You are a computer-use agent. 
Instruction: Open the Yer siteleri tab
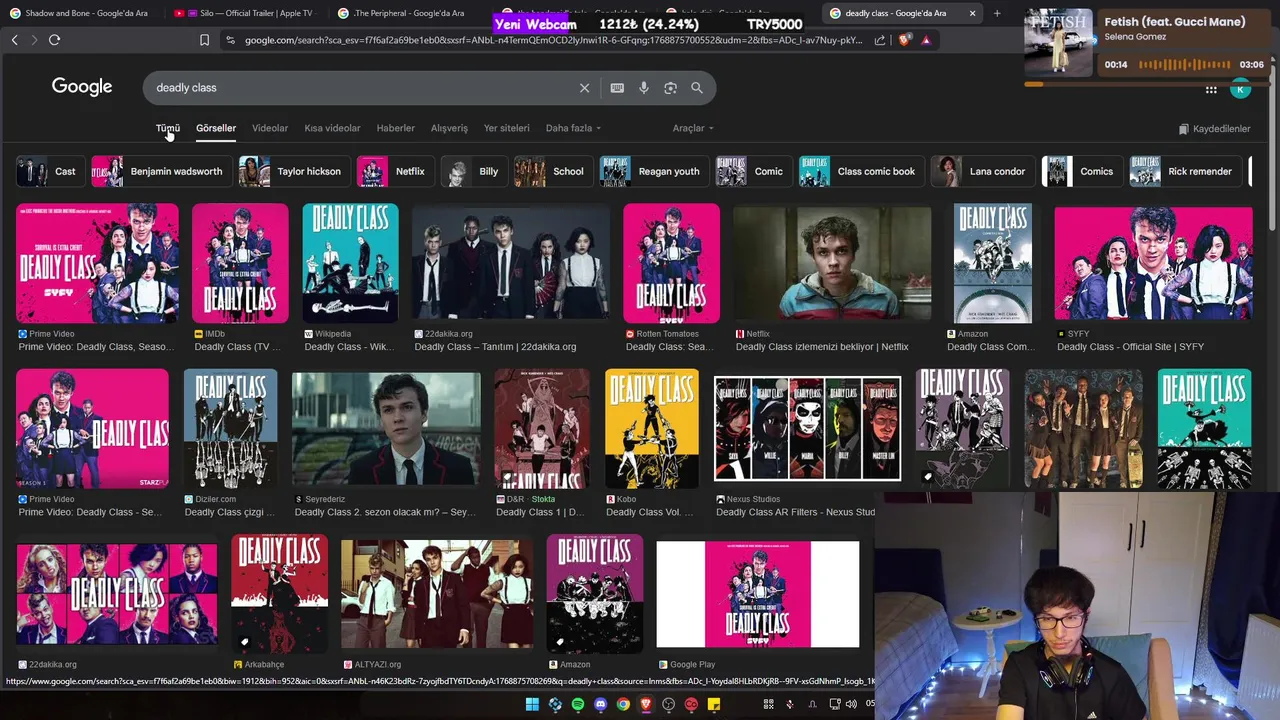[x=506, y=128]
